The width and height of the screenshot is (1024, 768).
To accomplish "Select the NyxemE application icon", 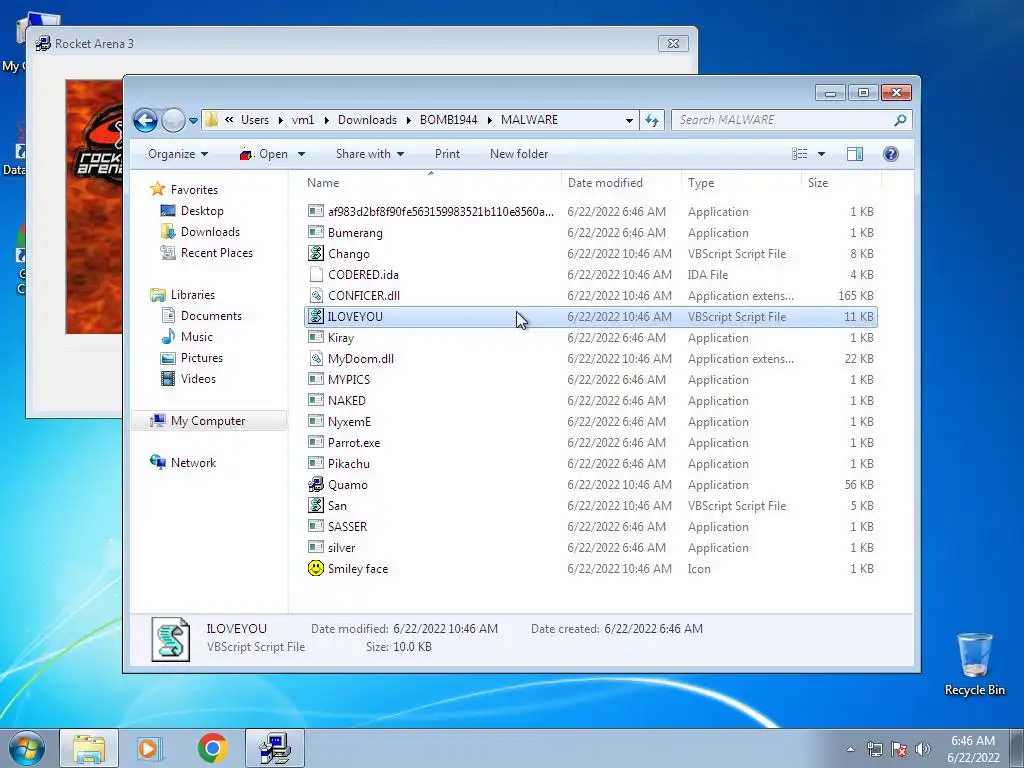I will 316,421.
